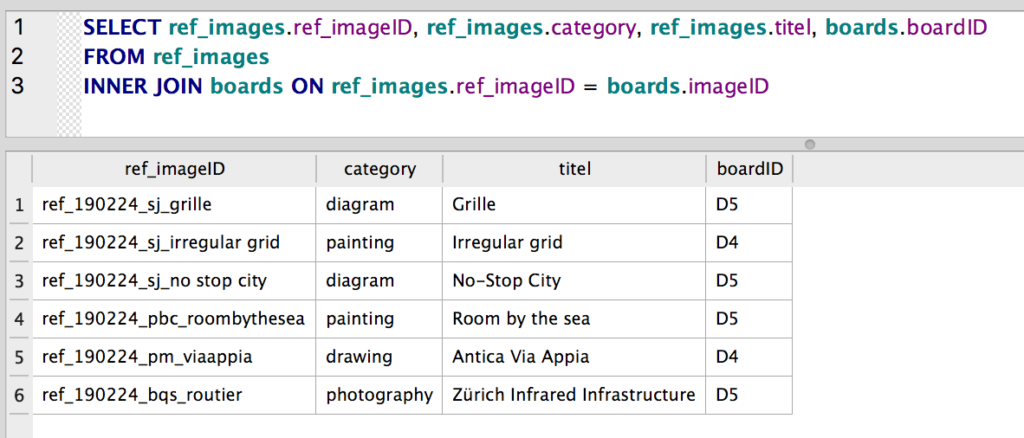
Task: Click the INNER JOIN line in editor
Action: coord(426,86)
